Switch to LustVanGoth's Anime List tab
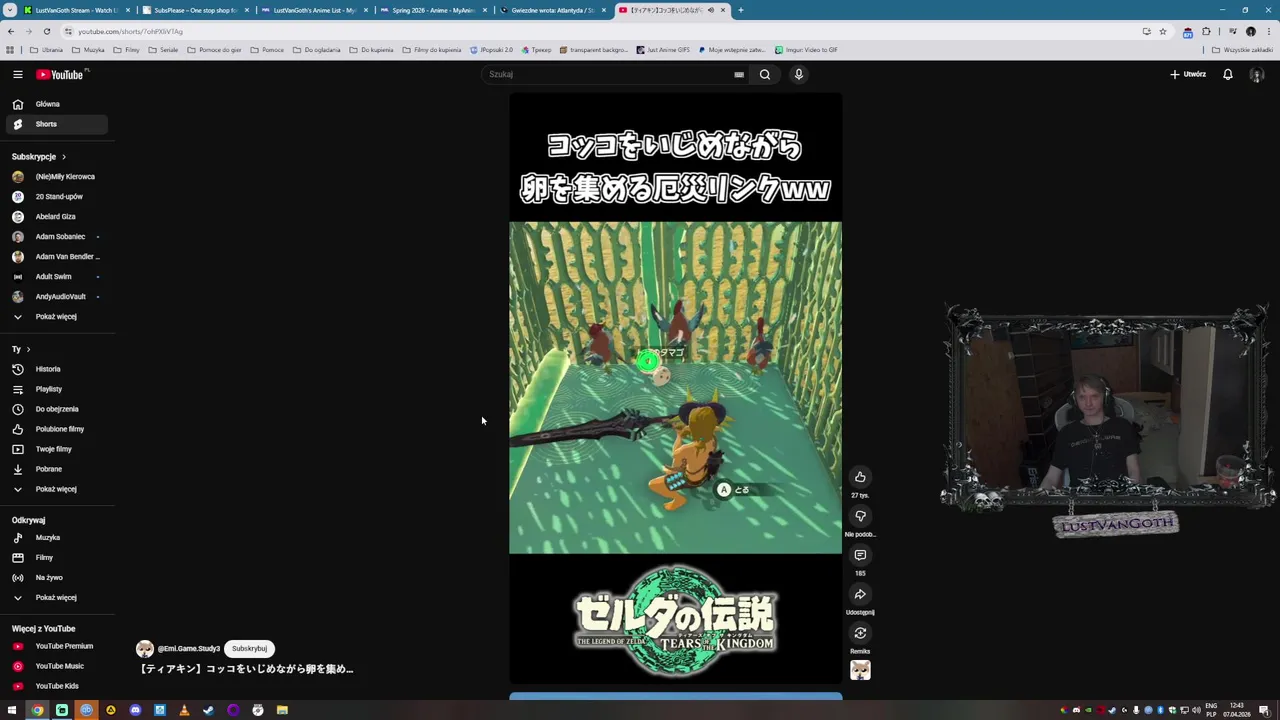Viewport: 1280px width, 720px height. click(314, 10)
